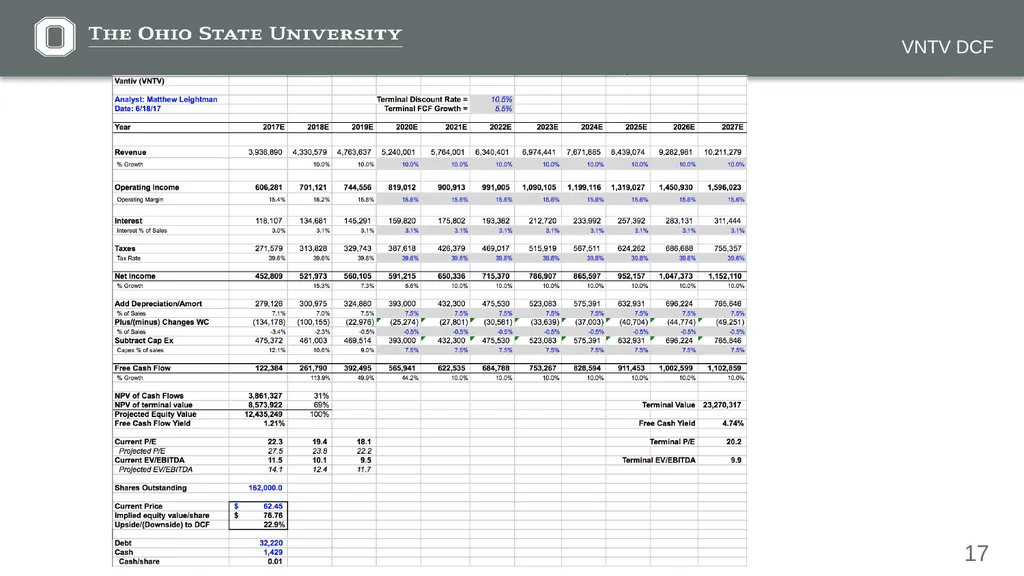Click the Debt value 32,220 cell

tap(258, 543)
